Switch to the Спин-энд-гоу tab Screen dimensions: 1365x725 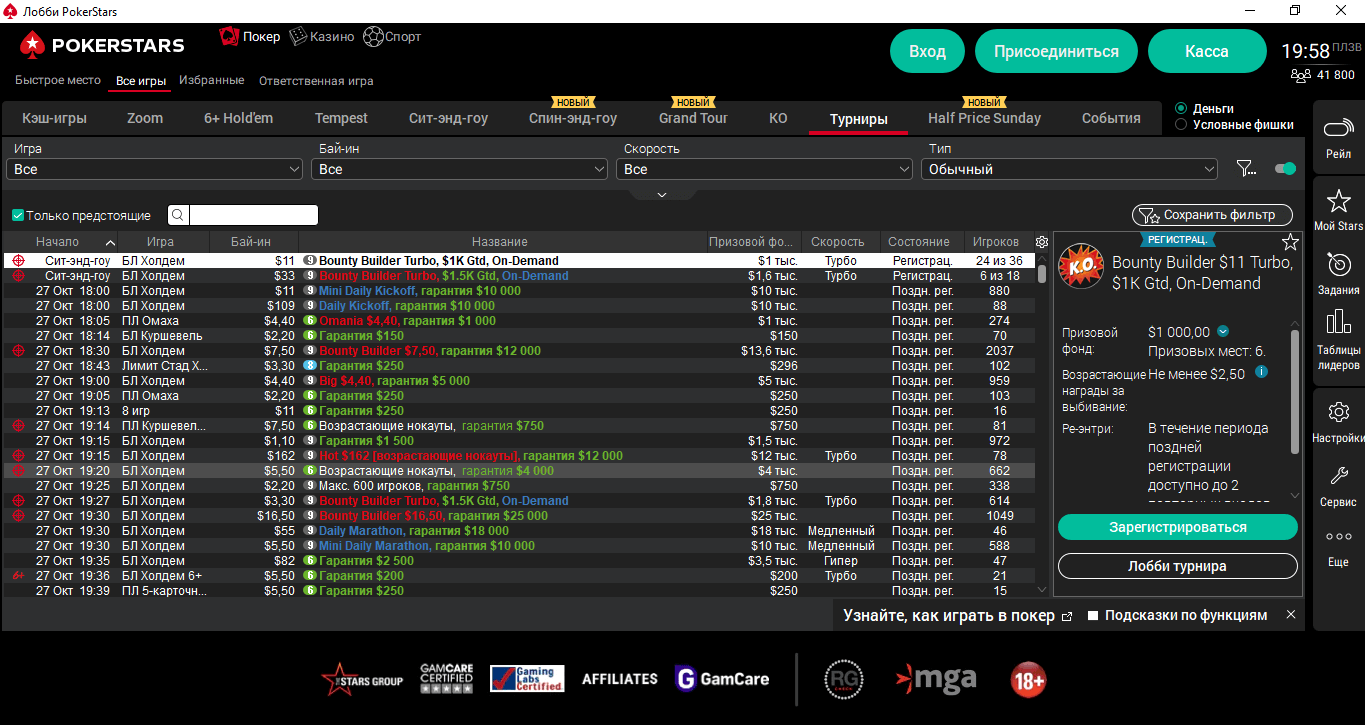click(x=573, y=118)
